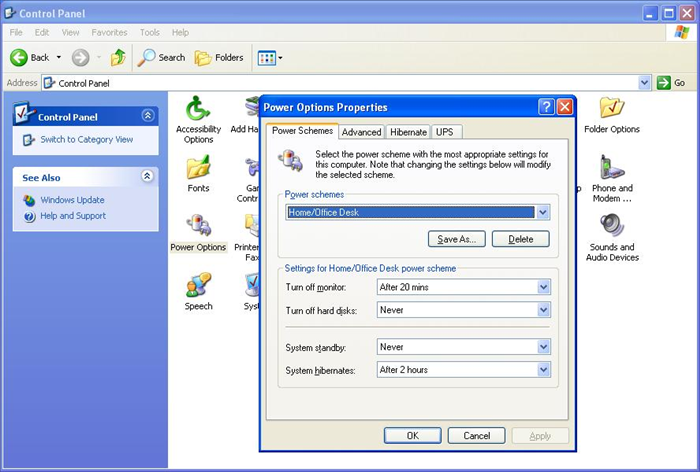Open Help and Support link
This screenshot has height=472, width=700.
pos(73,216)
